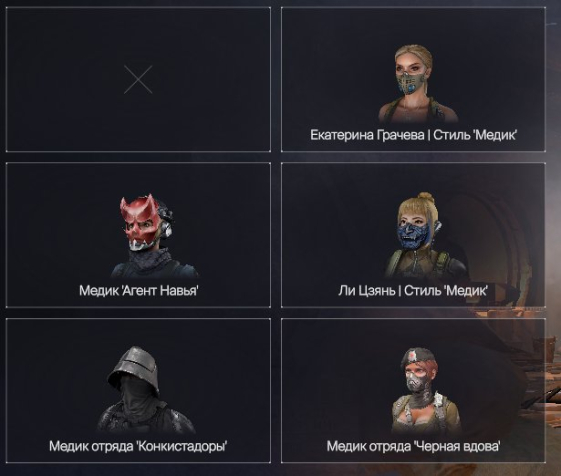Viewport: 561px width, 476px height.
Task: Click the Медик отряда 'Конкистадоры' label
Action: (138, 446)
